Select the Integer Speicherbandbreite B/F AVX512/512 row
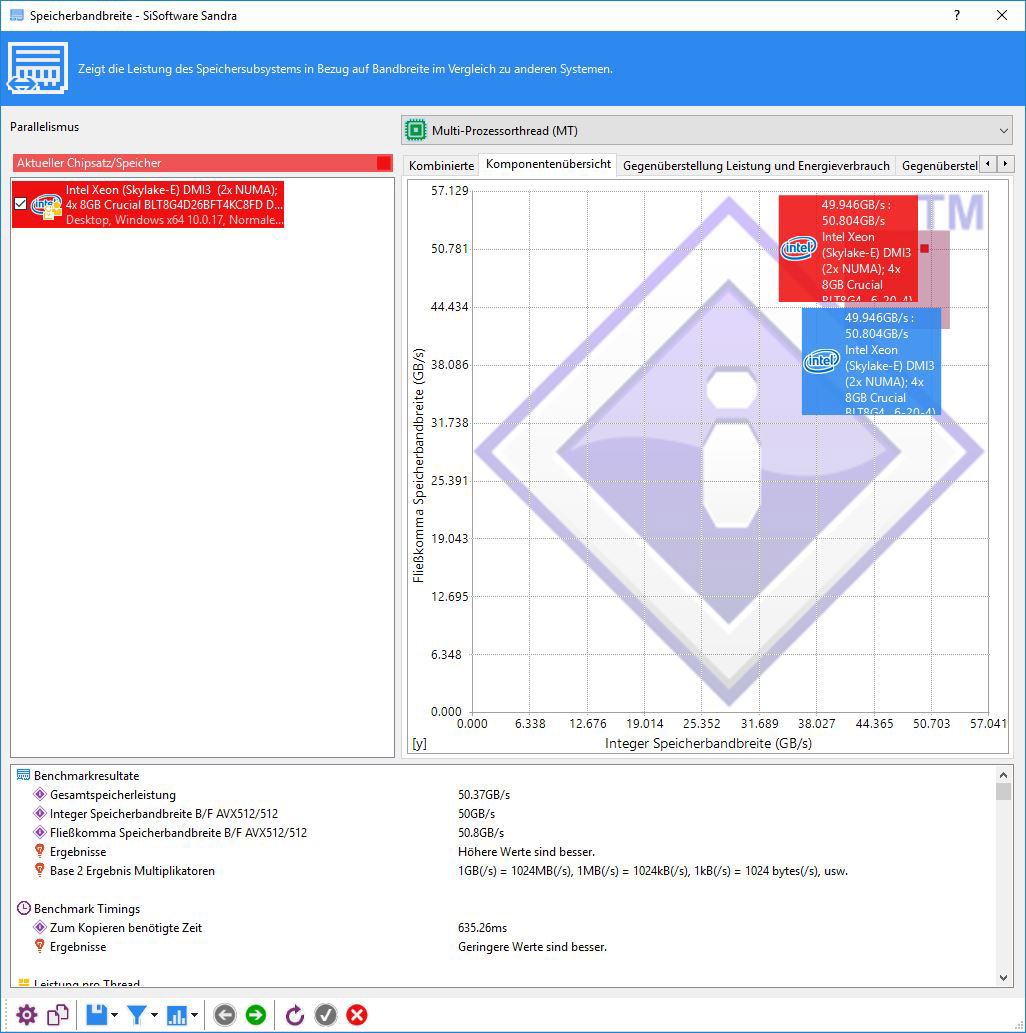1026x1033 pixels. (504, 813)
